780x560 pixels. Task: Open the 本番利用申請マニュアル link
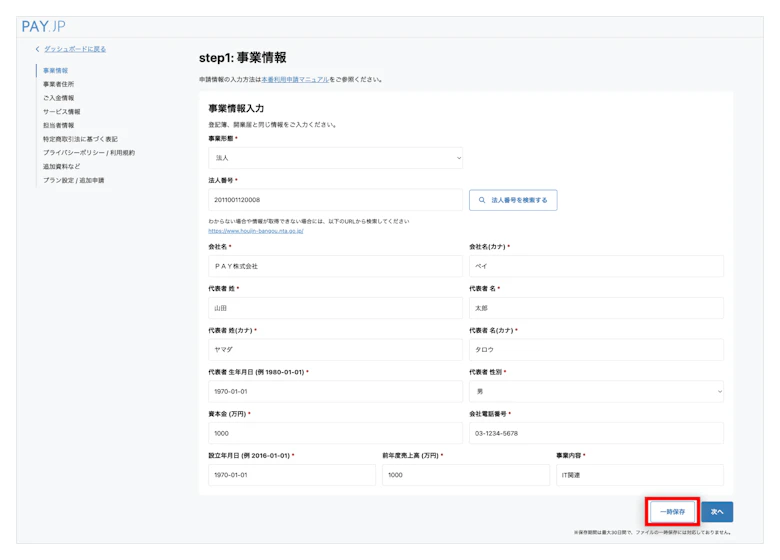click(295, 80)
